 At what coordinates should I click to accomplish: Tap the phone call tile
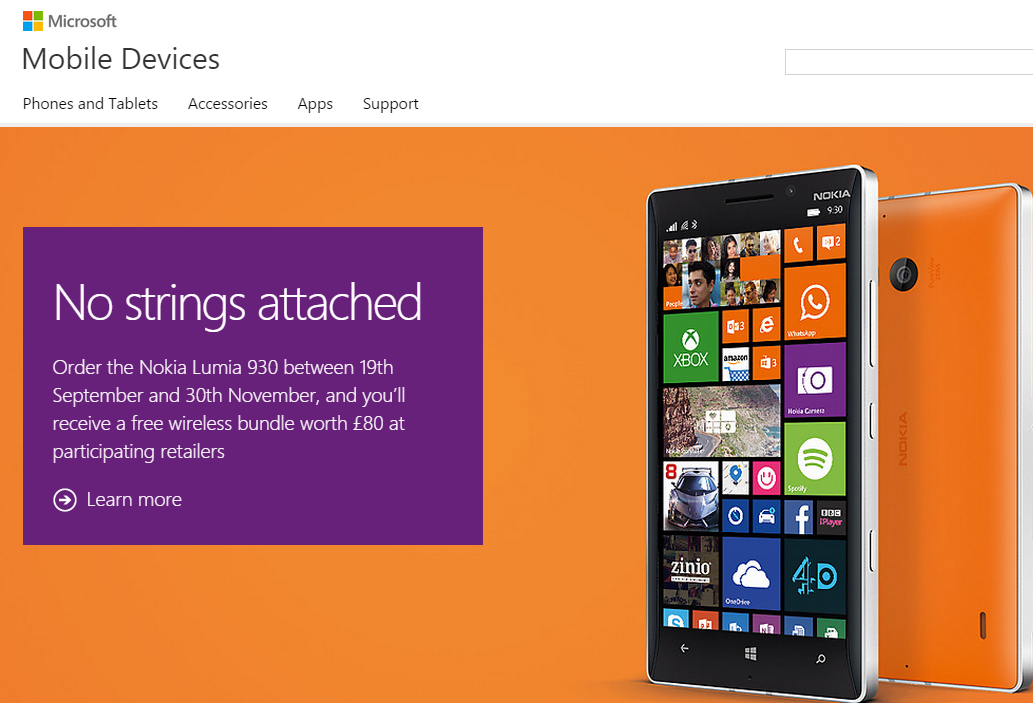click(x=798, y=245)
